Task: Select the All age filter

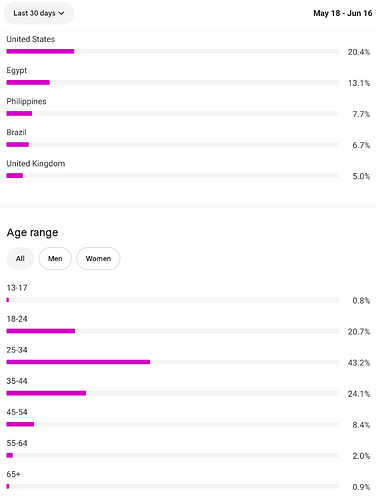Action: [x=20, y=258]
